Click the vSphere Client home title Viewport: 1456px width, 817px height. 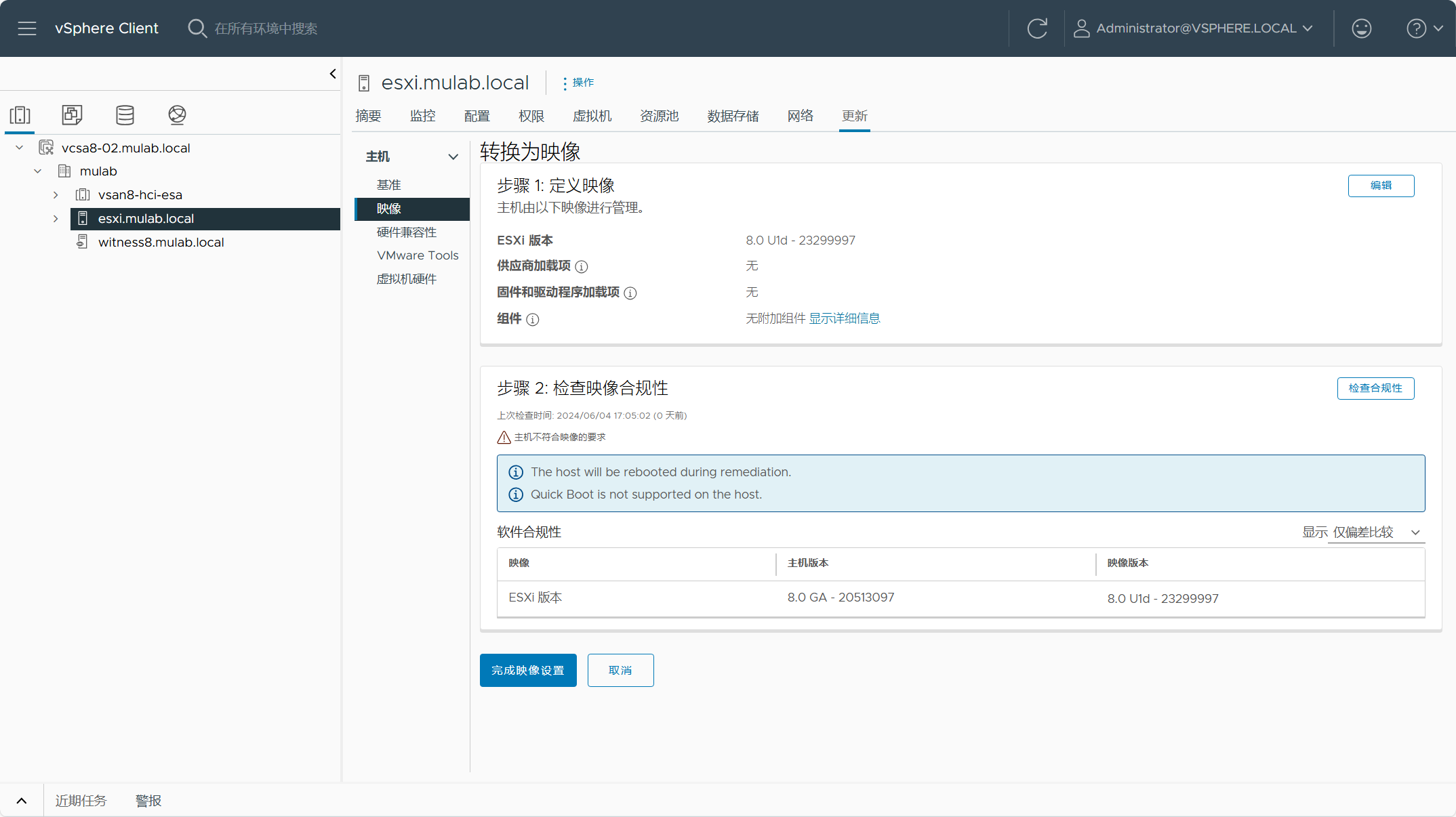pyautogui.click(x=106, y=28)
